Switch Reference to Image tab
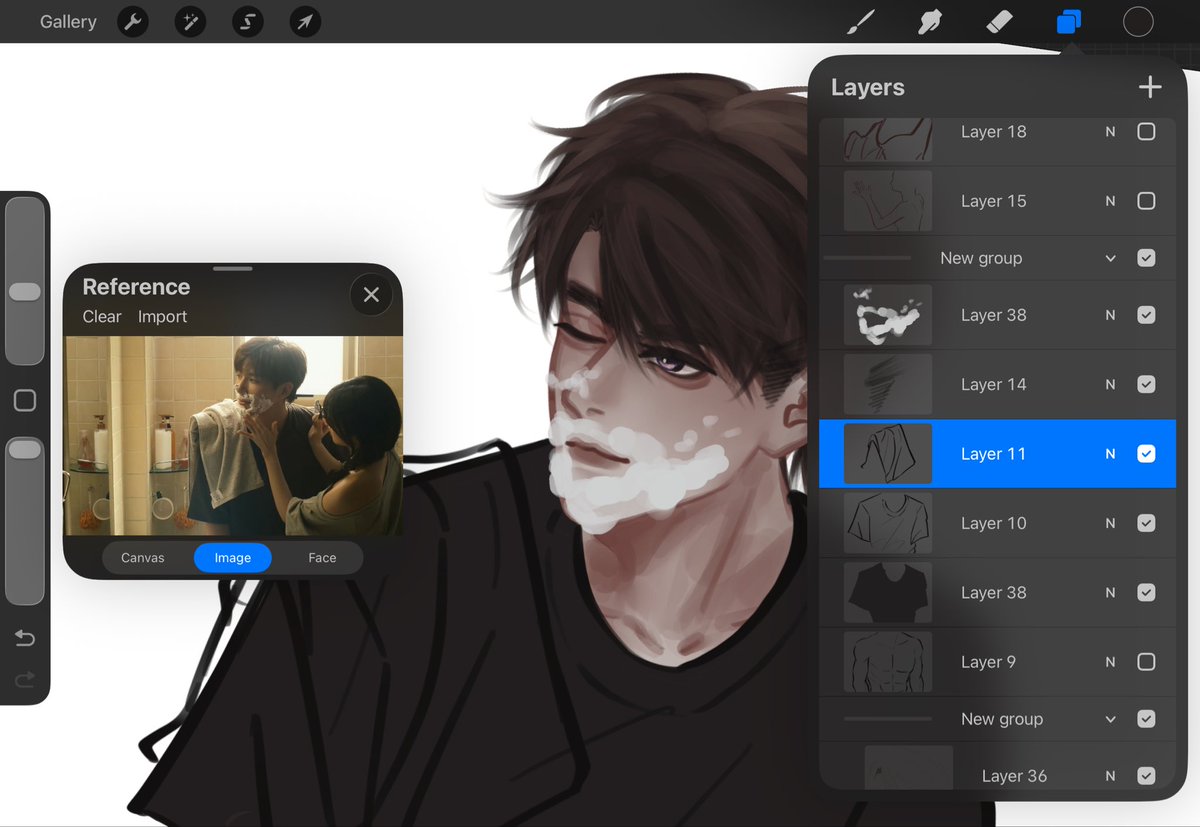This screenshot has width=1200, height=827. (233, 558)
